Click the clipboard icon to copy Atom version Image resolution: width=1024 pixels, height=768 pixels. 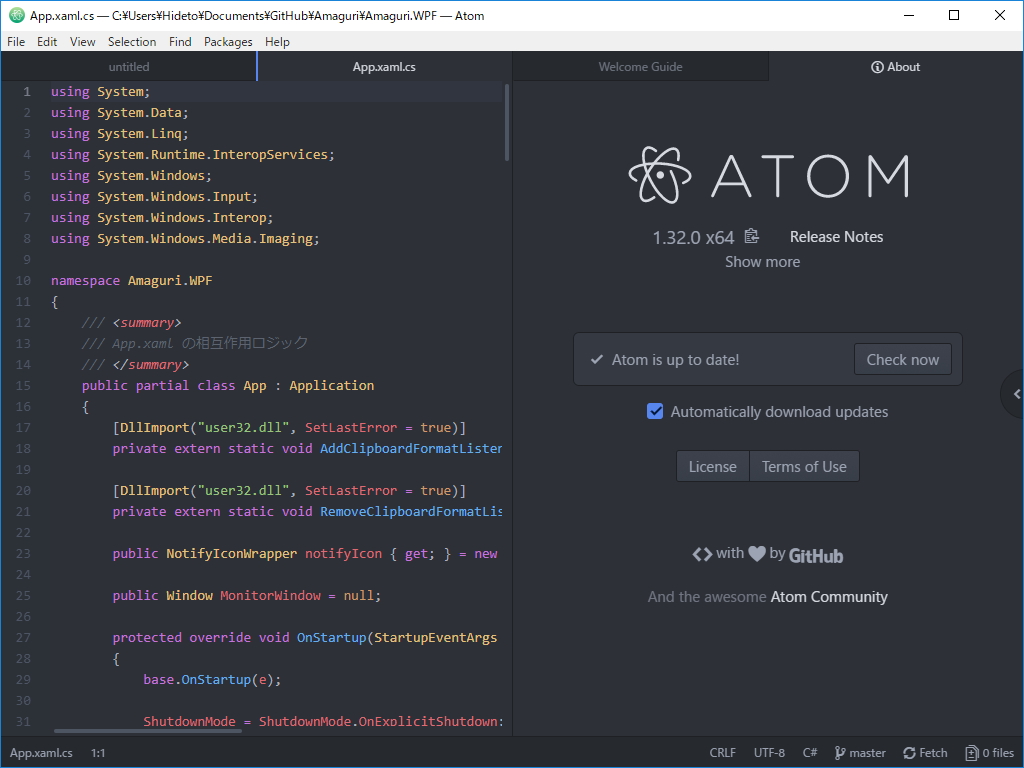pos(751,236)
